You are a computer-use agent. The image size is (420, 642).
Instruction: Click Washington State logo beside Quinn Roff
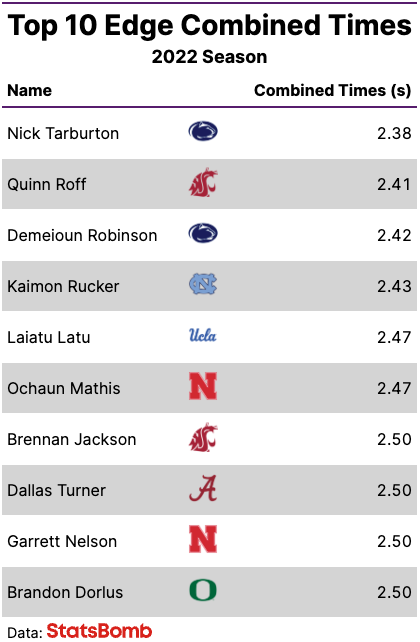point(203,183)
